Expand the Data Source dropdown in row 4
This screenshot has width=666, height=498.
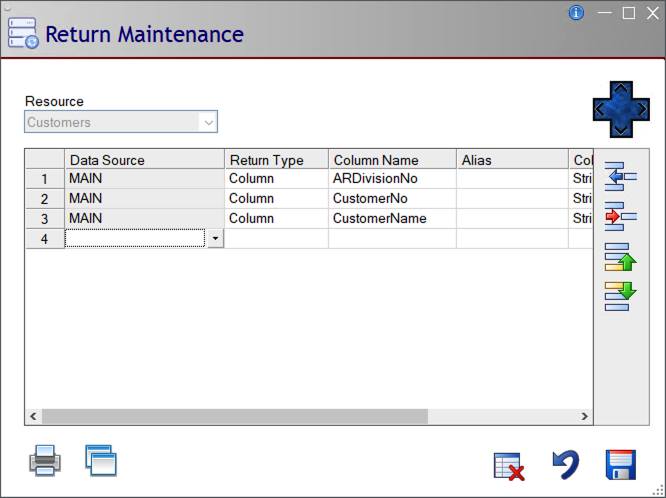point(215,239)
